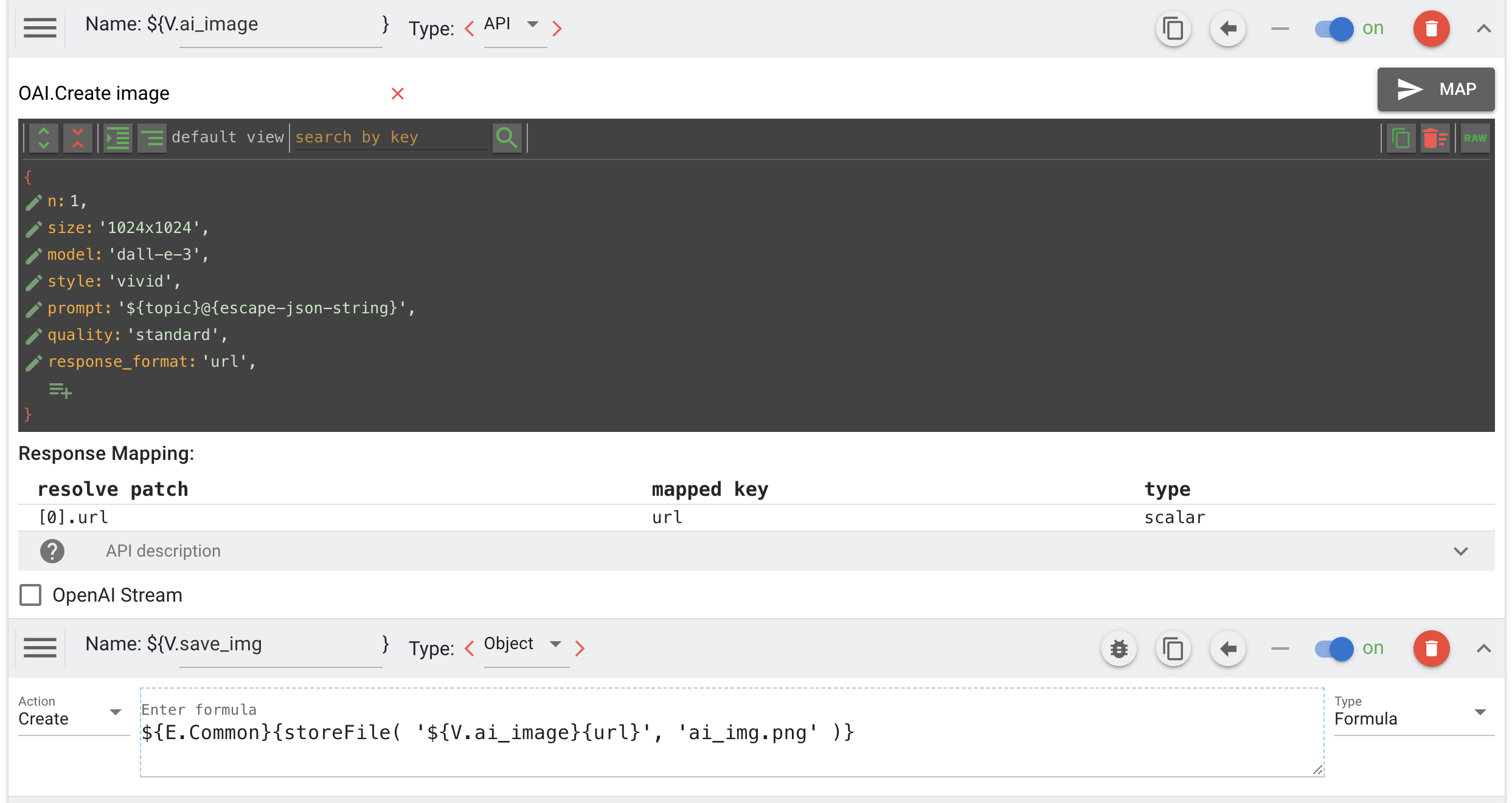Screen dimensions: 1512x803
Task: Click the RAW view icon in JSON editor
Action: coord(1474,138)
